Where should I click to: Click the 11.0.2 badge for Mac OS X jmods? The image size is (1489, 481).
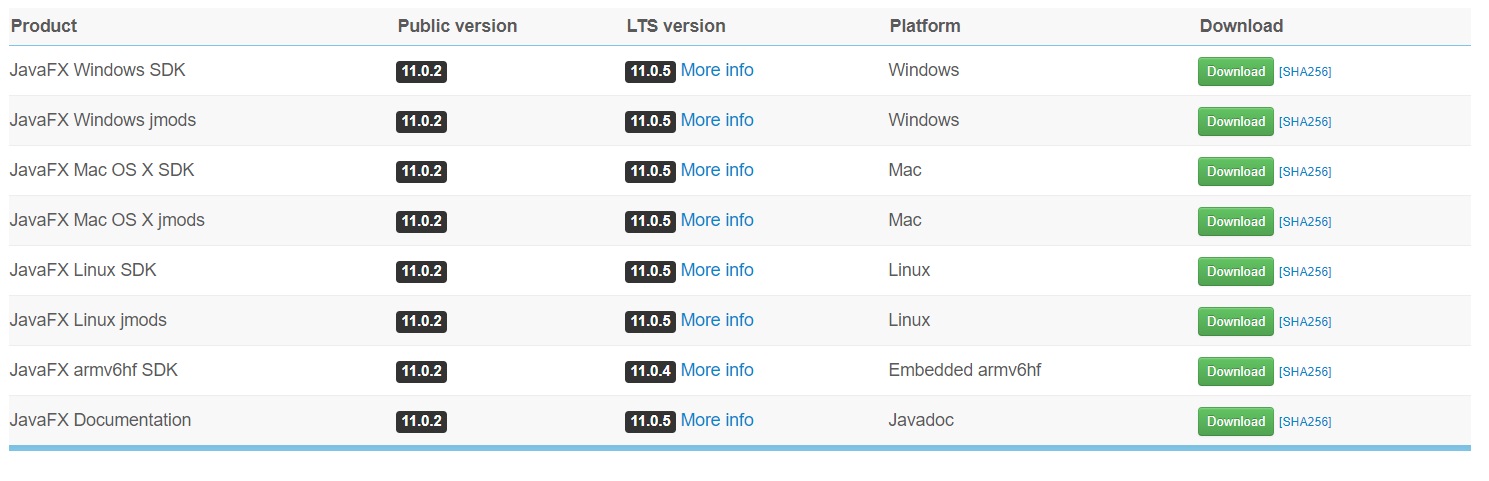[421, 222]
